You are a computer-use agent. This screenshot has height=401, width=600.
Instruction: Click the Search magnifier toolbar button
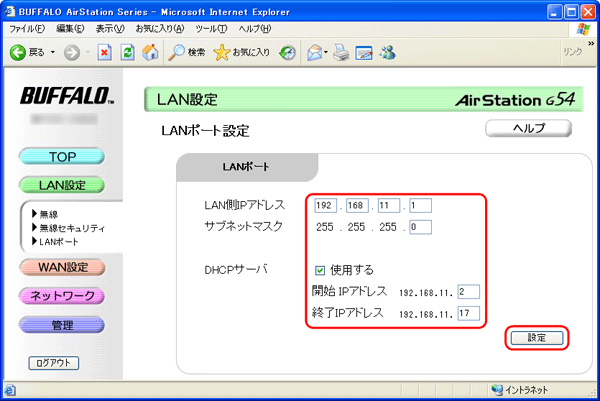pos(187,52)
